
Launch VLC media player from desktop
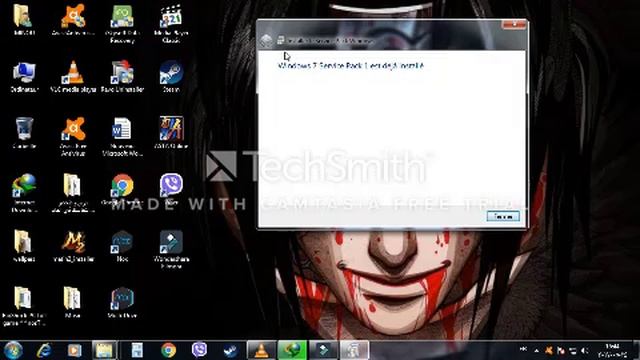[x=73, y=76]
